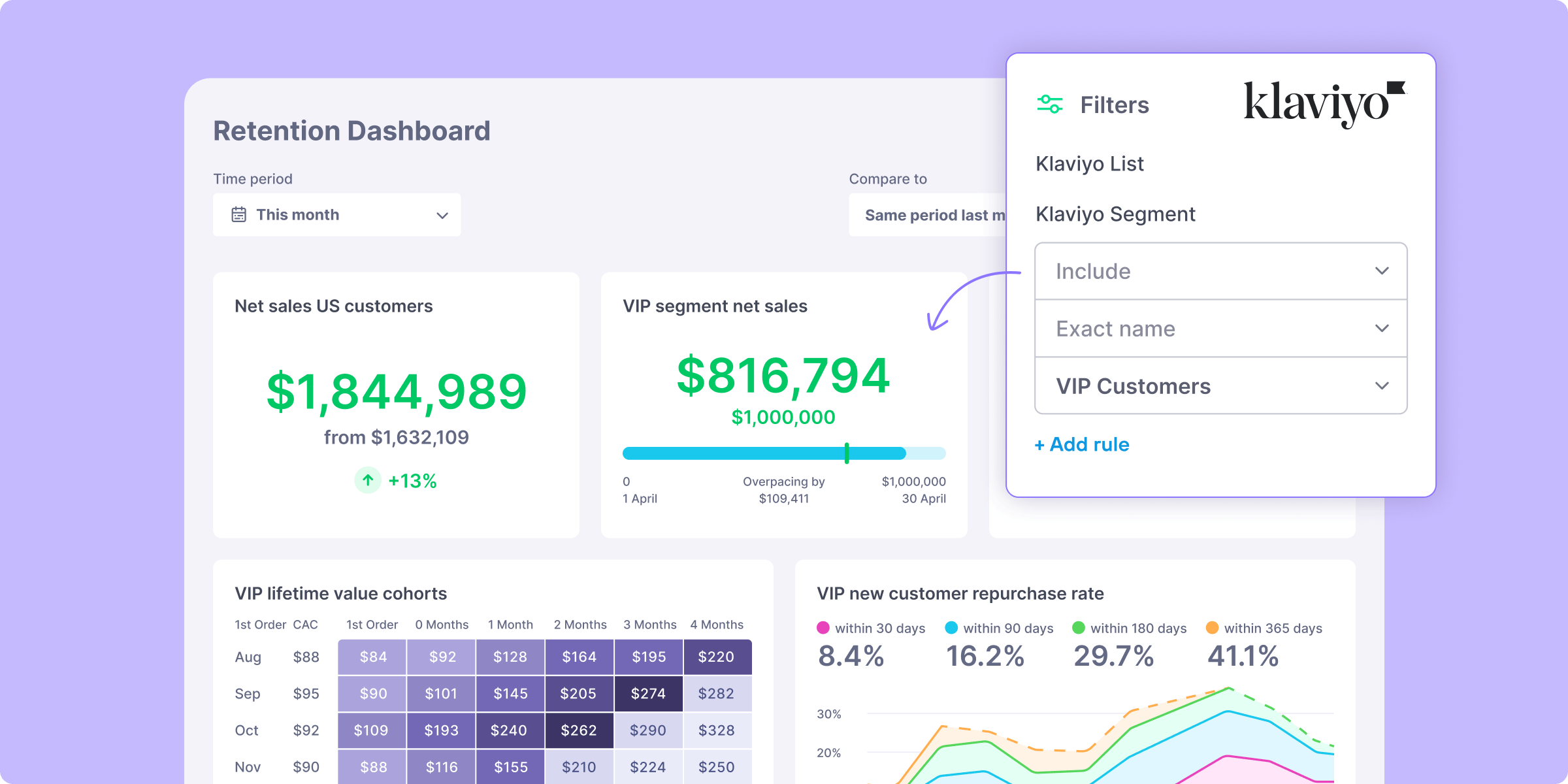The height and width of the screenshot is (784, 1568).
Task: Click the CAC column header
Action: click(x=306, y=625)
